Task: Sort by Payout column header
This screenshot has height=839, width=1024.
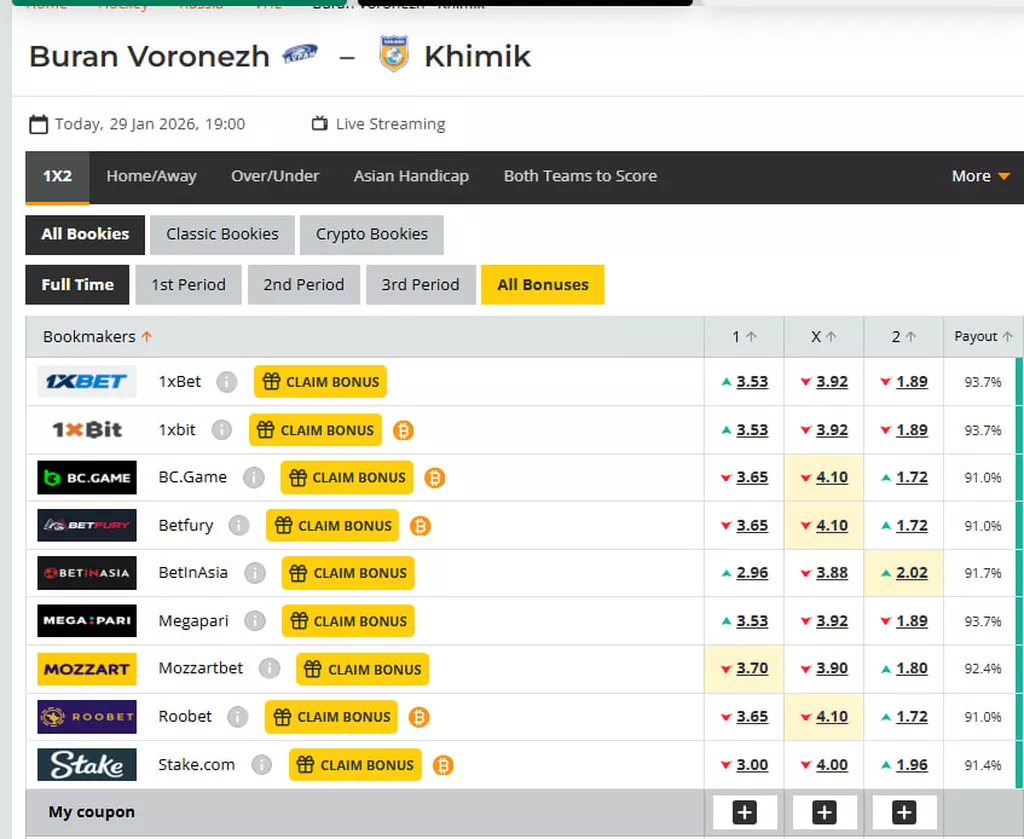Action: tap(982, 337)
